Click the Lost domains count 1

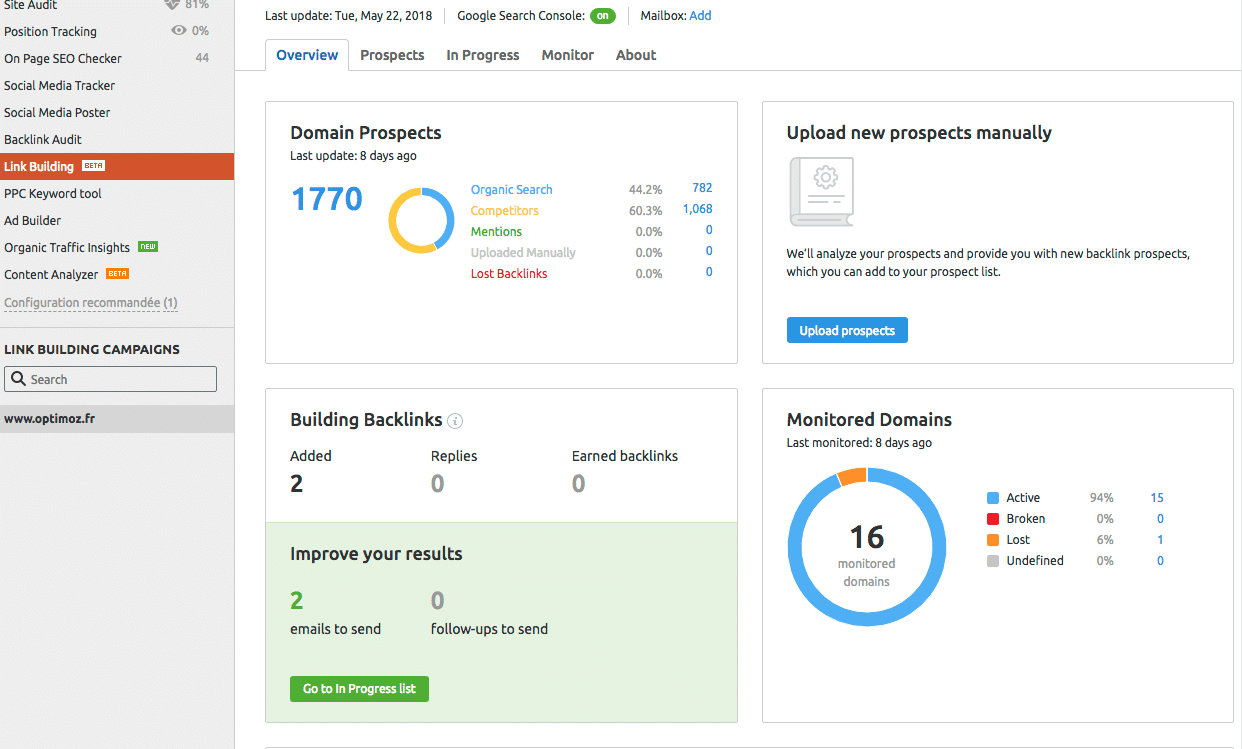[x=1160, y=539]
